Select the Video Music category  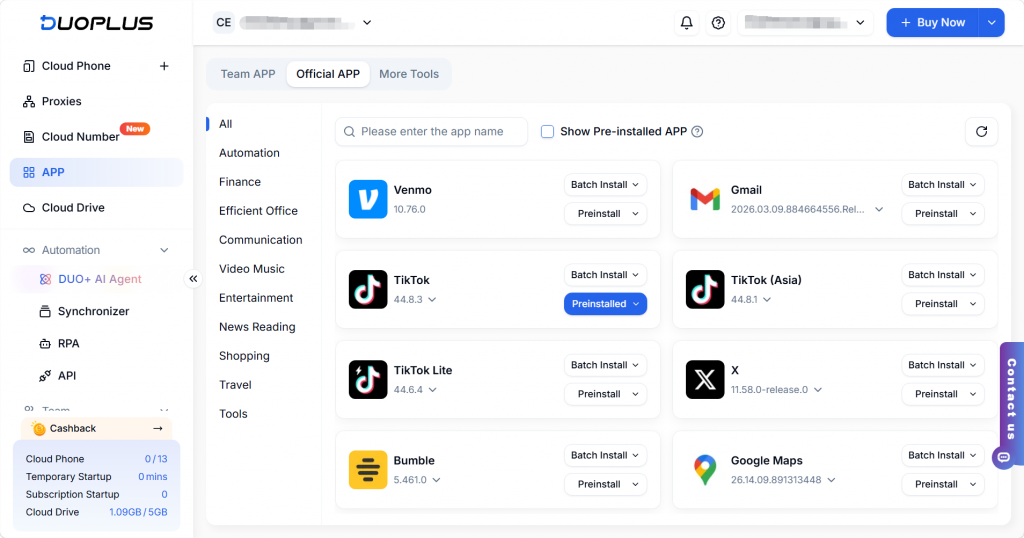tap(251, 269)
